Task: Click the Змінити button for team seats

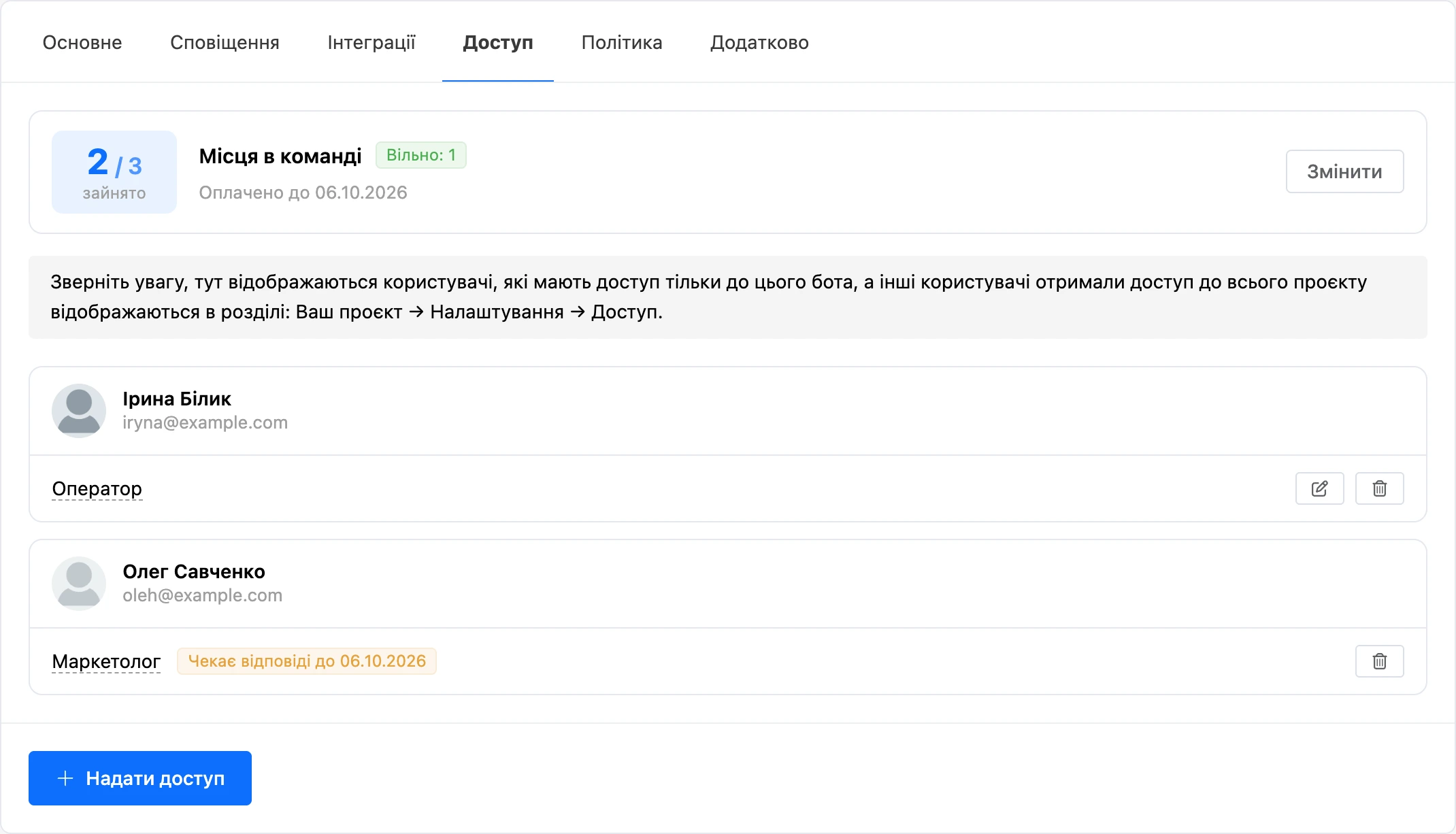Action: pos(1344,171)
